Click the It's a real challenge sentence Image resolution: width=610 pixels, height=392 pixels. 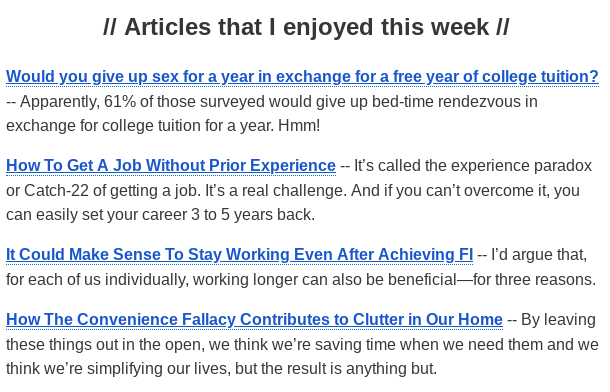[275, 191]
